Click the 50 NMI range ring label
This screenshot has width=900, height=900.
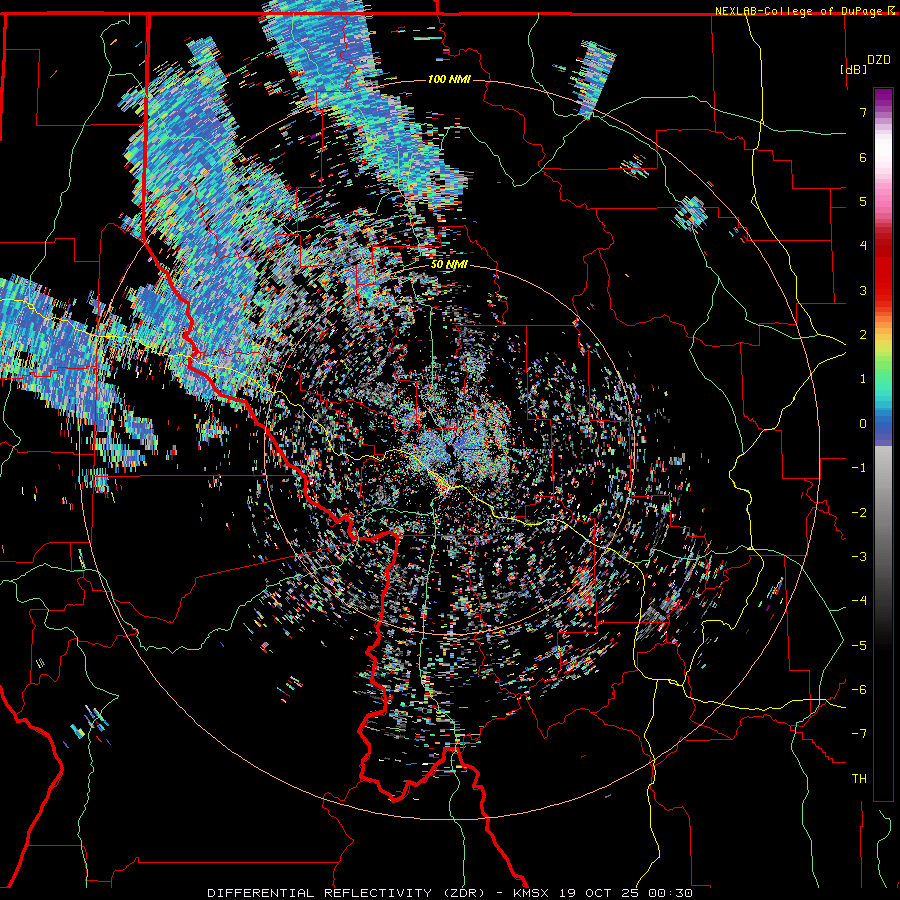pos(449,265)
